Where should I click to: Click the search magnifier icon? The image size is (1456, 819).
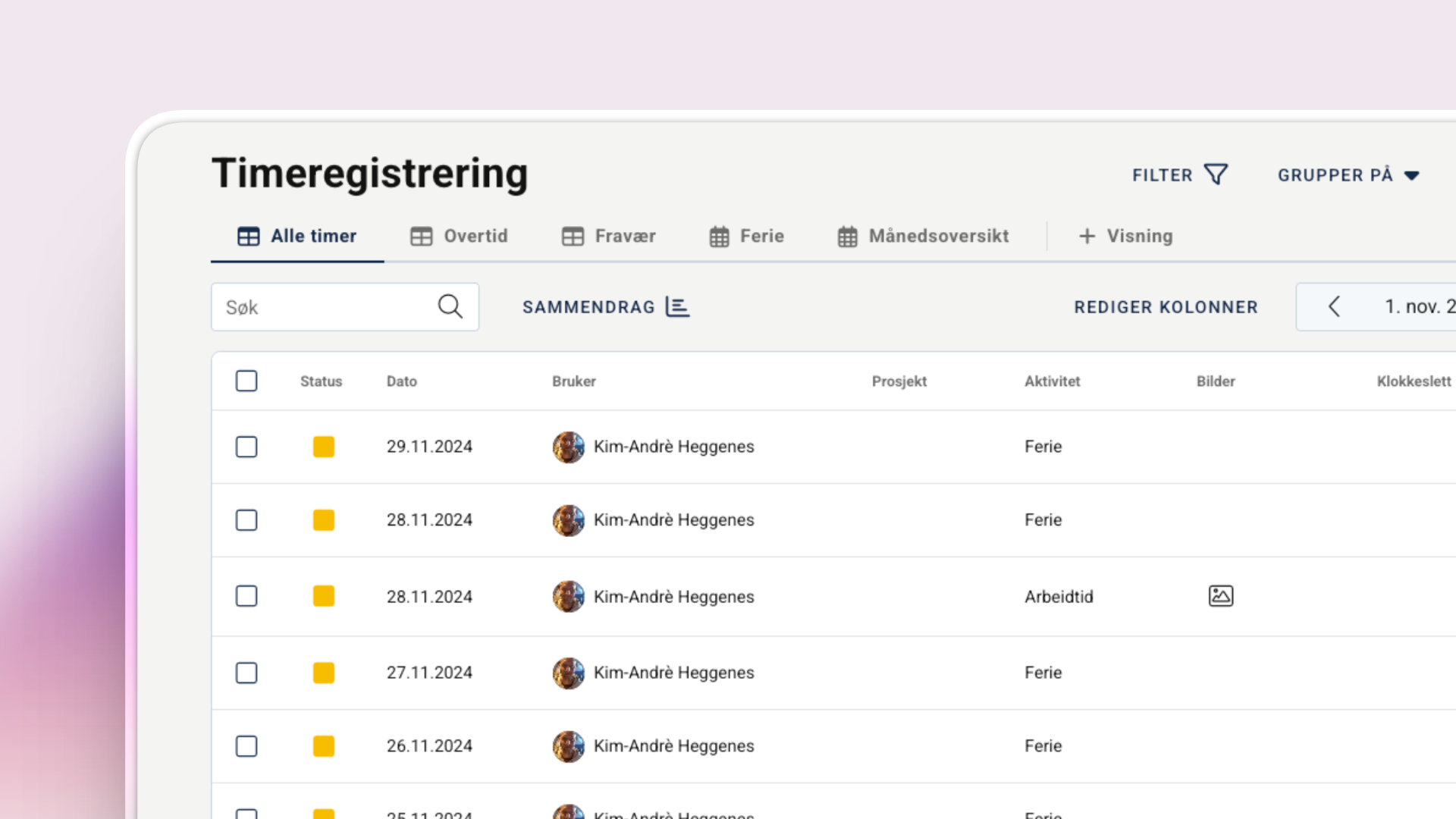[x=450, y=306]
